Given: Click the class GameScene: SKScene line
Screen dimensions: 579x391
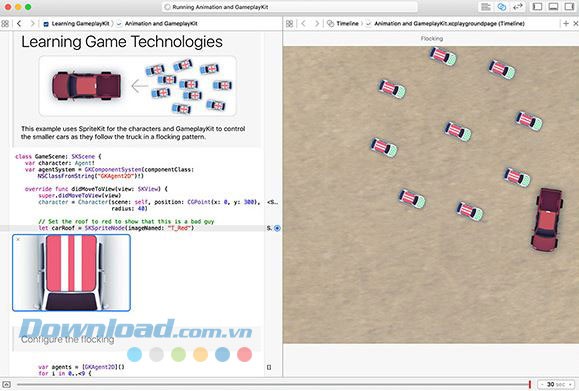Looking at the screenshot, I should click(x=58, y=157).
